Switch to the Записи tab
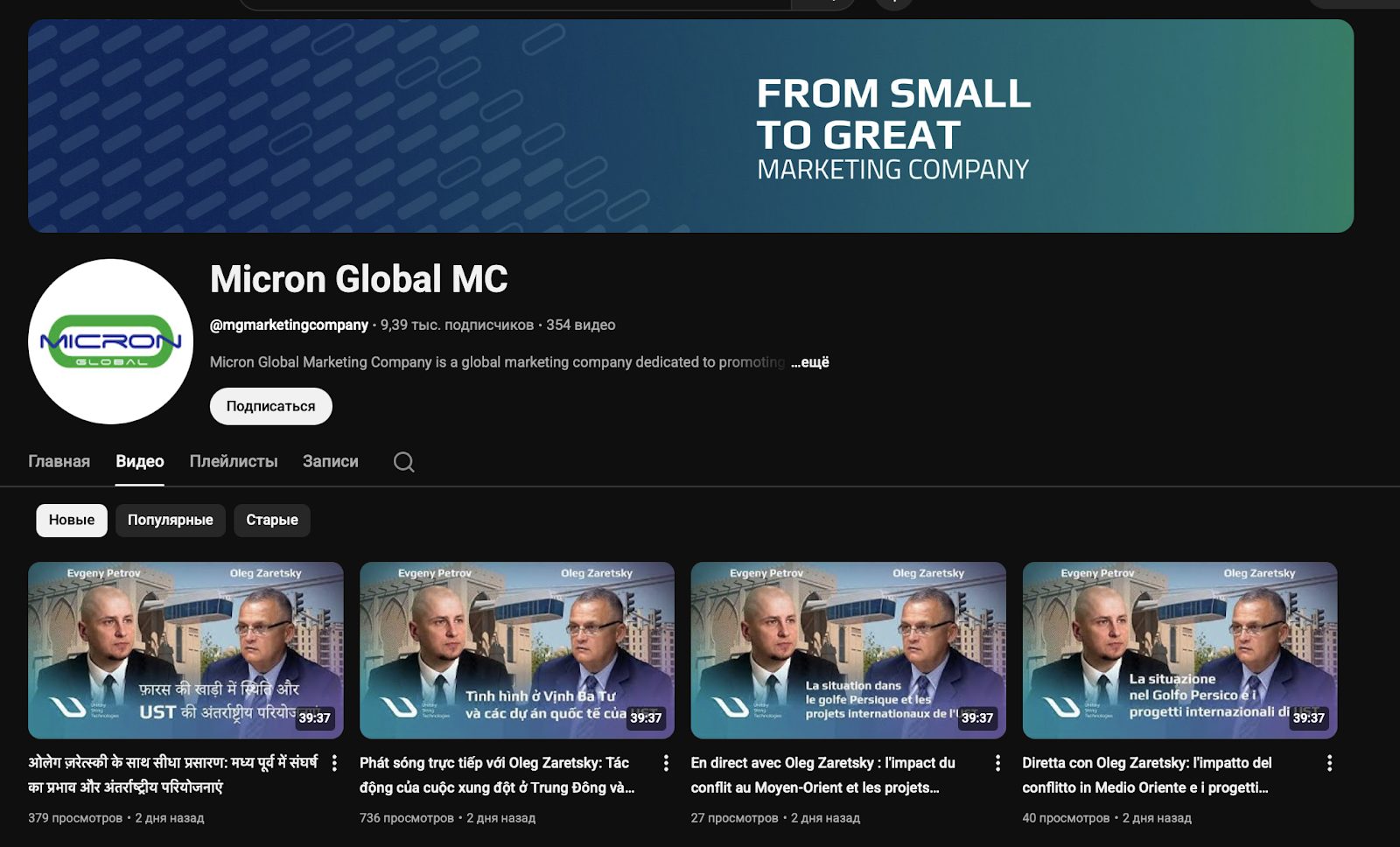 point(331,461)
